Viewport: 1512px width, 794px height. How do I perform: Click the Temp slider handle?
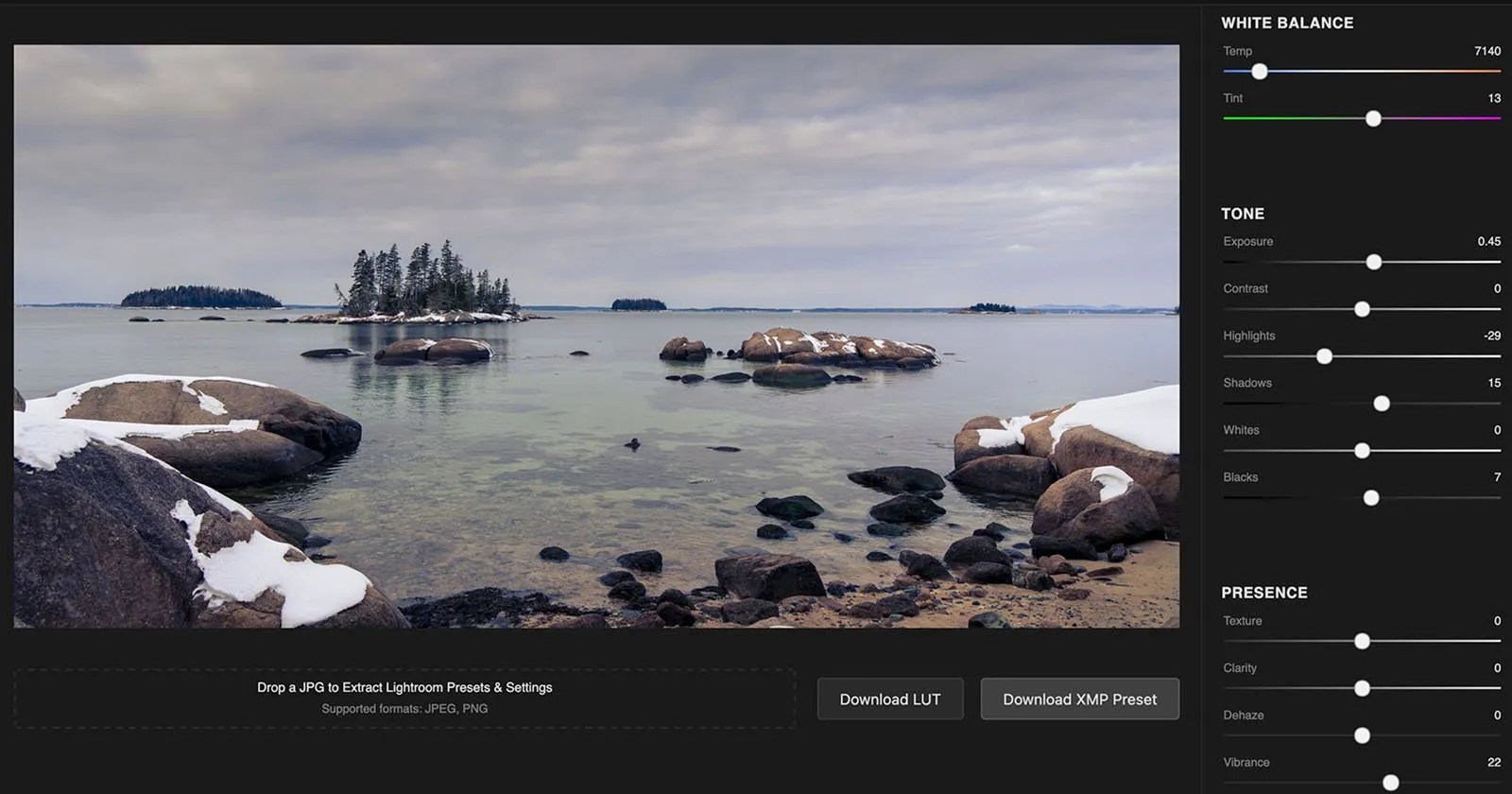1260,72
